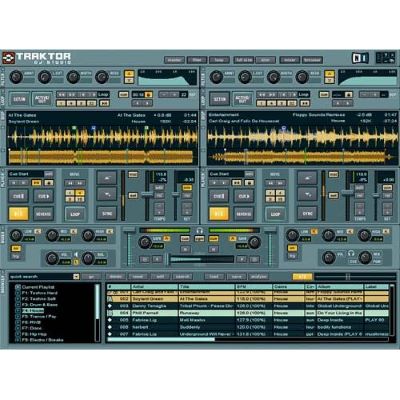Image resolution: width=400 pixels, height=400 pixels.
Task: Click the Native Instruments logo icon
Action: (360, 58)
